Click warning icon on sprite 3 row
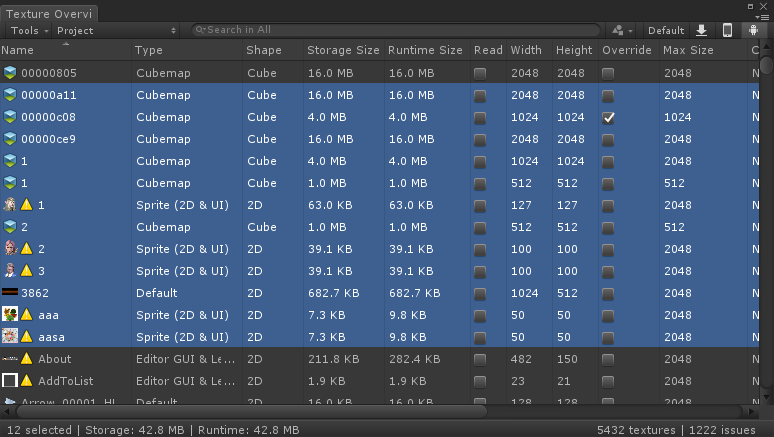 tap(27, 271)
